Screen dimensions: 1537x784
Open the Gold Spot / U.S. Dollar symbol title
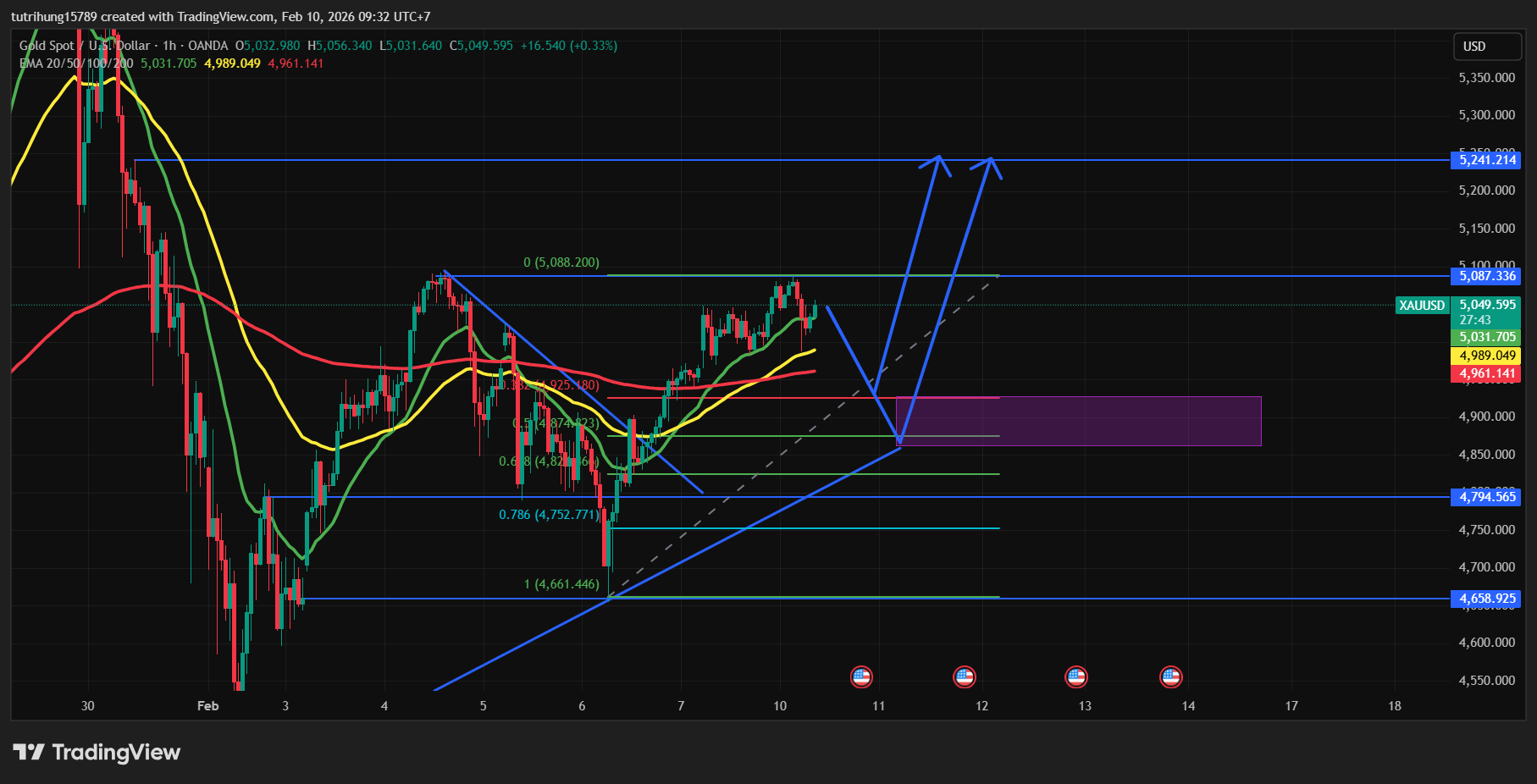pyautogui.click(x=85, y=46)
